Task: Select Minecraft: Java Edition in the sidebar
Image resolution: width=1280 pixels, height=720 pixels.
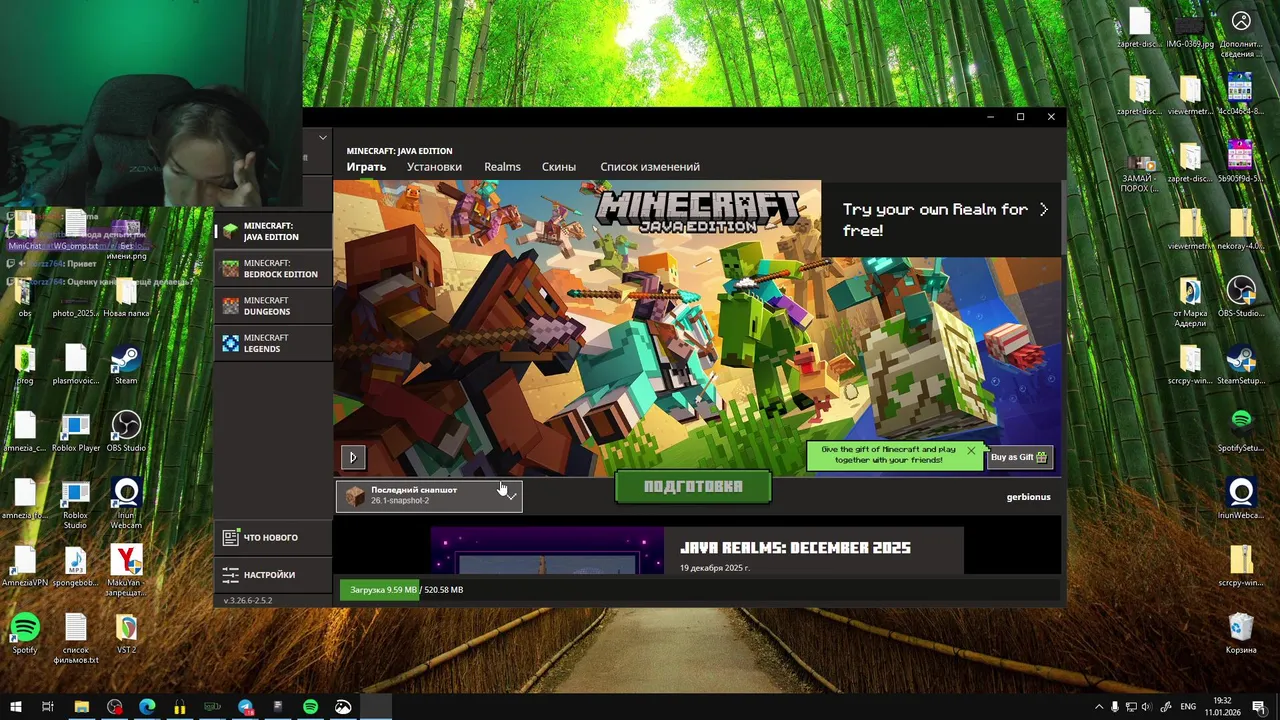Action: [x=273, y=231]
